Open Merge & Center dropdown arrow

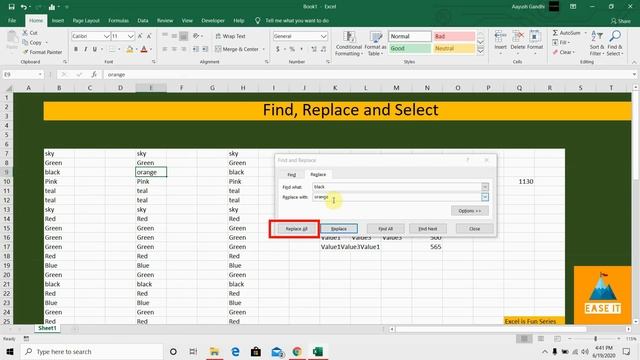pos(263,49)
